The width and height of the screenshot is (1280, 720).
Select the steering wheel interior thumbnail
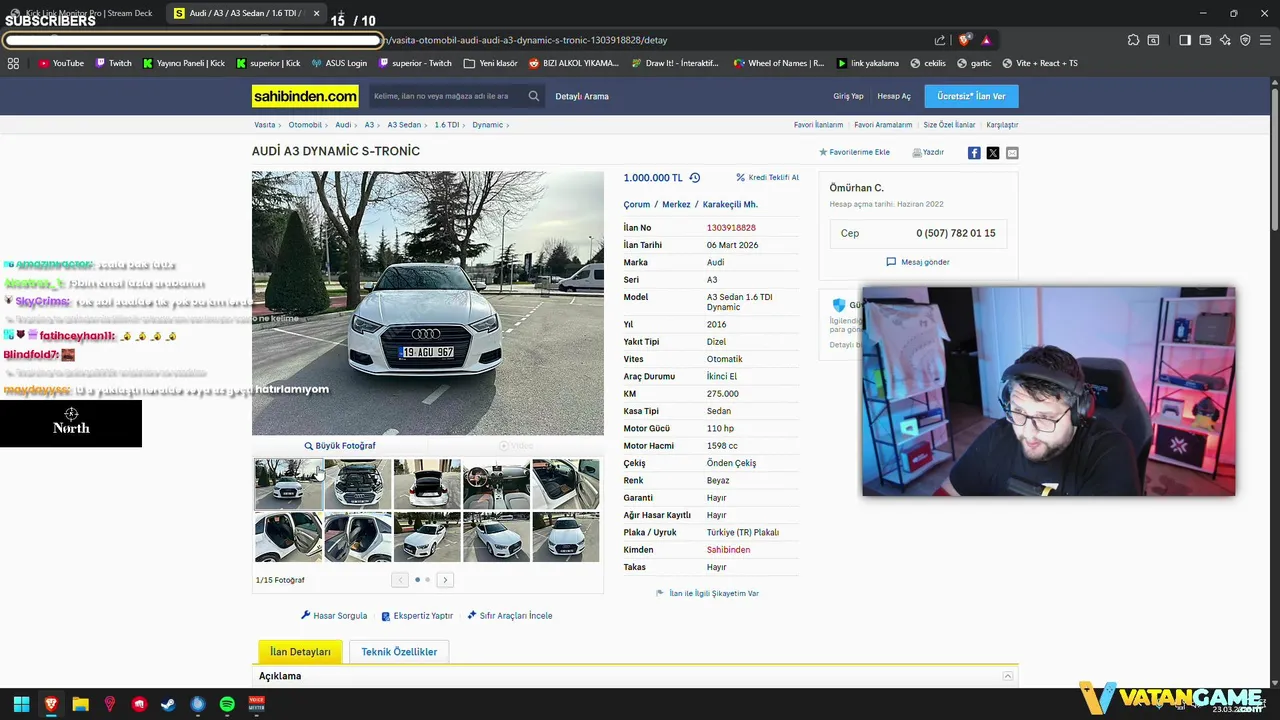(x=496, y=484)
